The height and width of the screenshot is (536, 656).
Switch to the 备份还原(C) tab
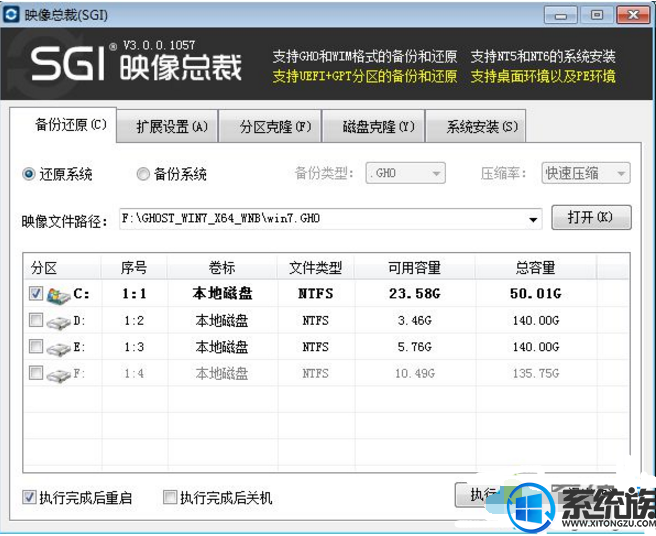[x=63, y=125]
